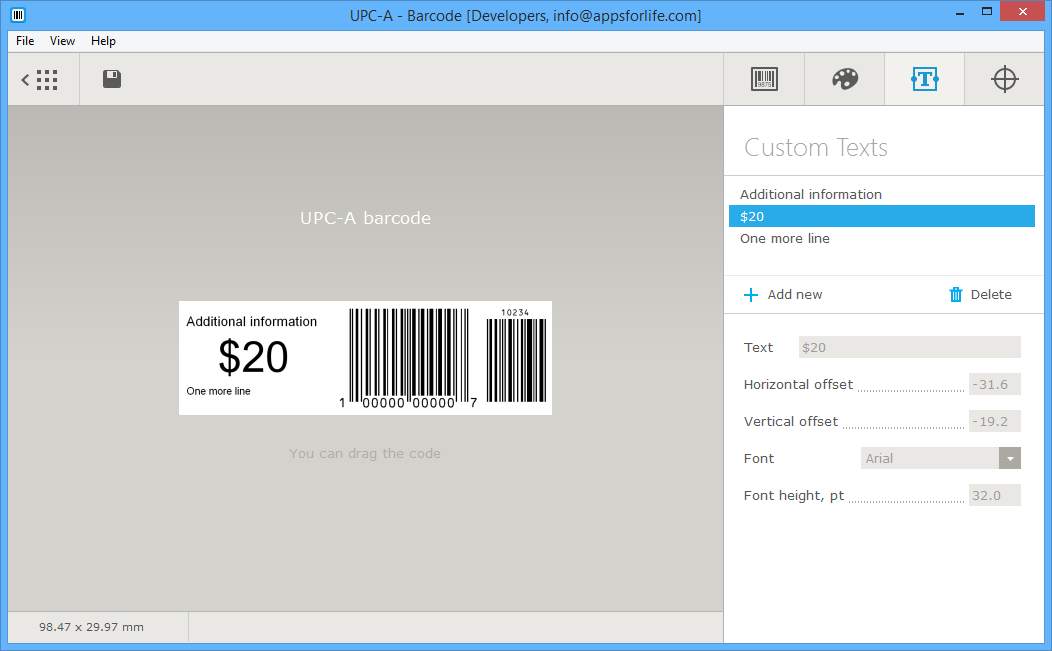Click into the Text input field

point(909,348)
